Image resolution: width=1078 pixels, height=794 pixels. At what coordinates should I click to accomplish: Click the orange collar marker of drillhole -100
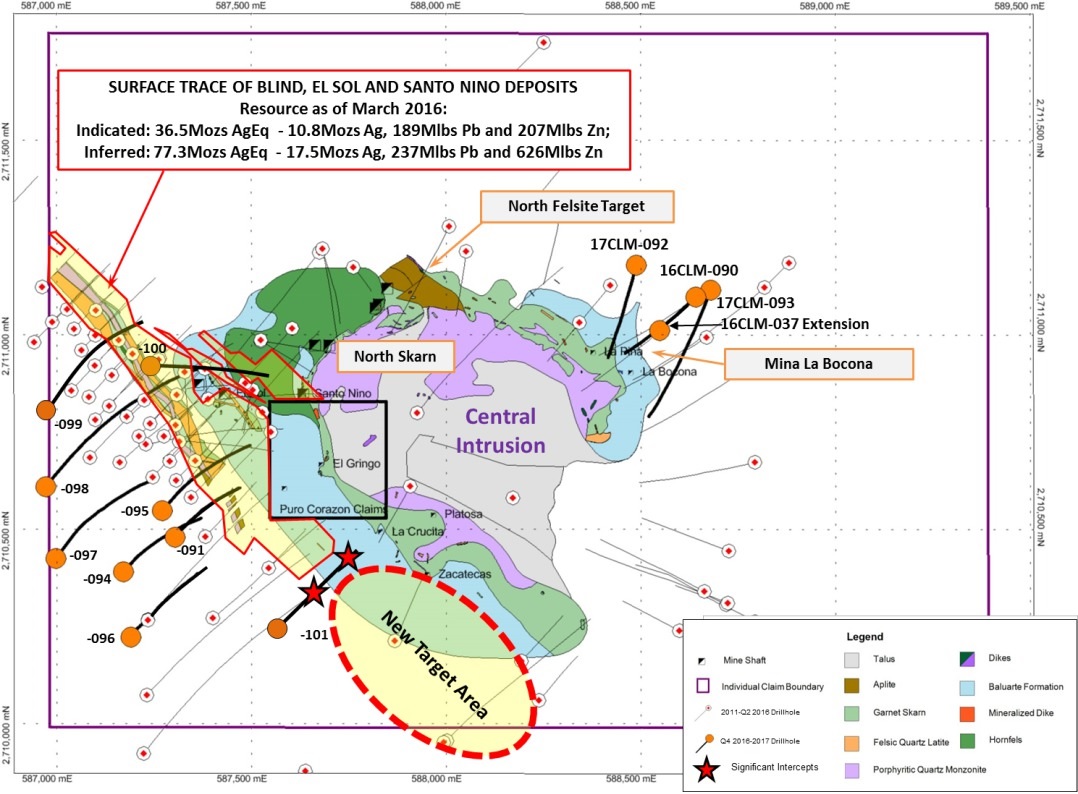pos(151,366)
